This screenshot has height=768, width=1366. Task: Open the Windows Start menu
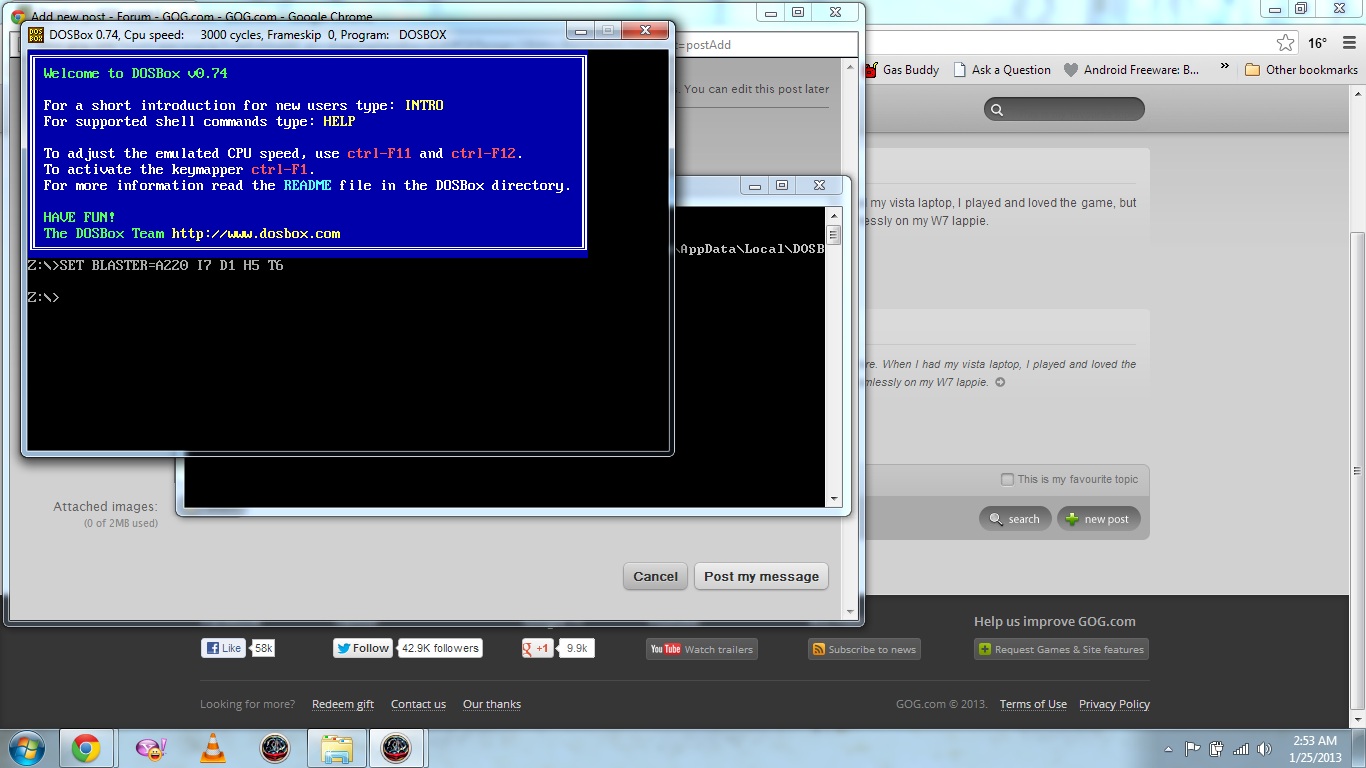coord(26,748)
